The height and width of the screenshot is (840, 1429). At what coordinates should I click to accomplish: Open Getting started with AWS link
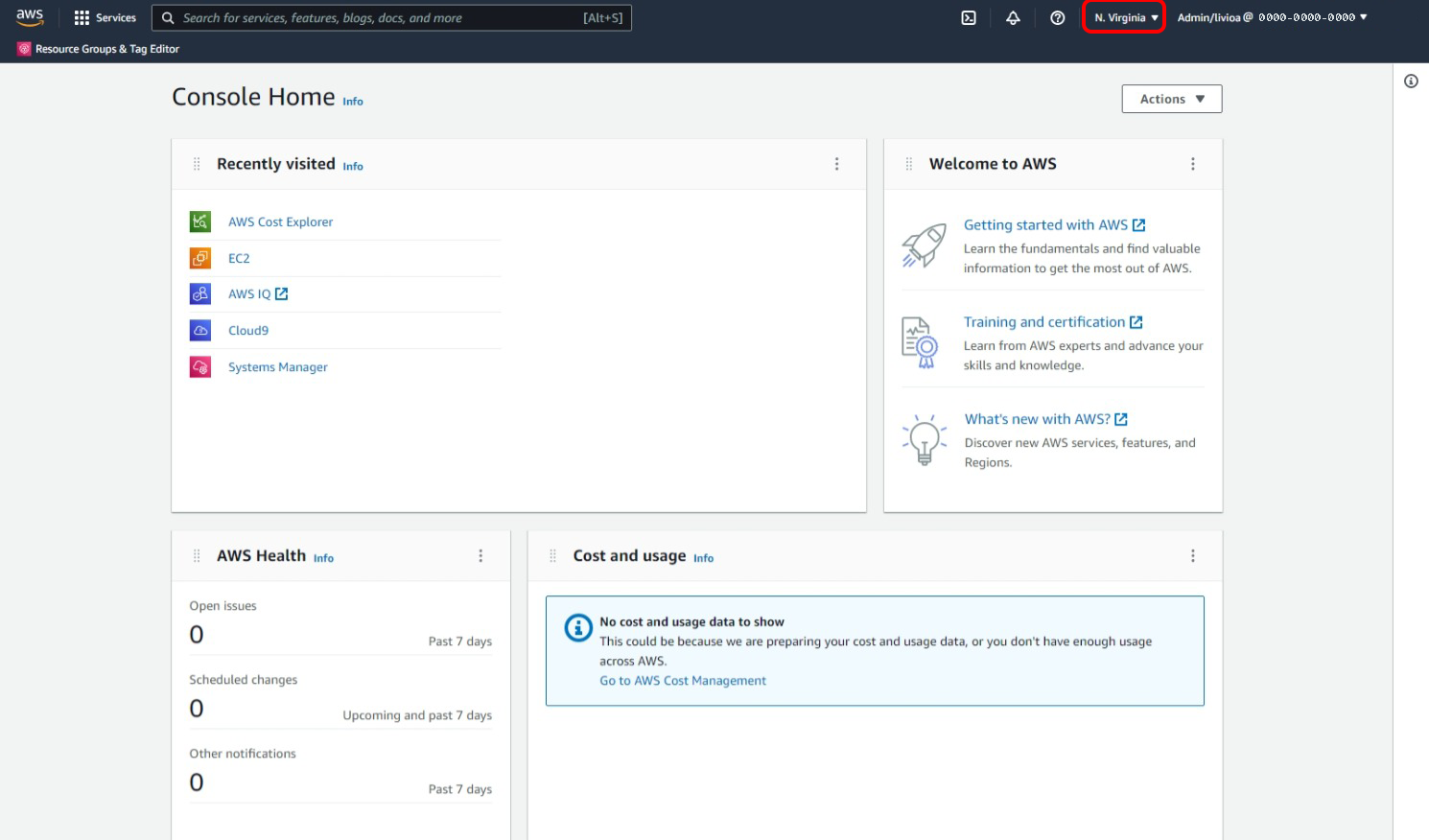(1045, 225)
